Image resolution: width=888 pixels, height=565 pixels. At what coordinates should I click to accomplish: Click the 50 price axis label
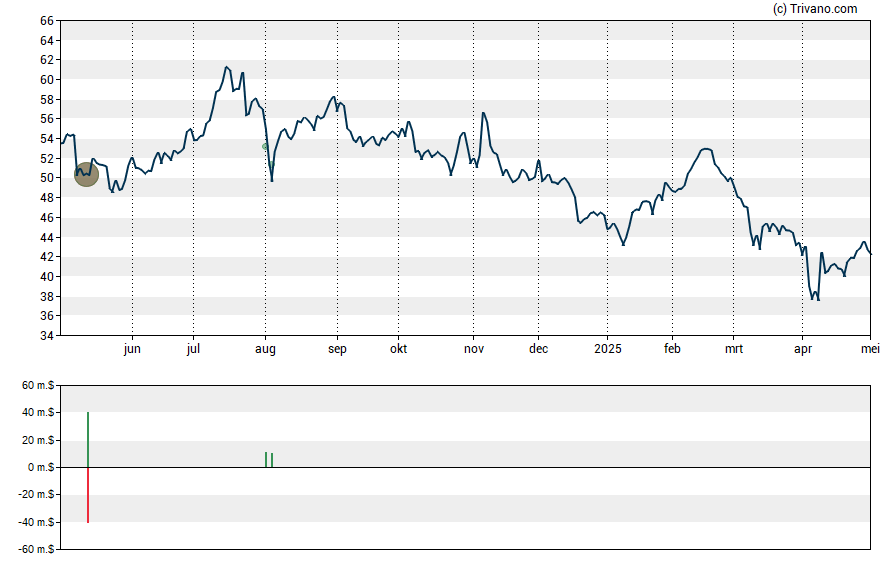46,178
